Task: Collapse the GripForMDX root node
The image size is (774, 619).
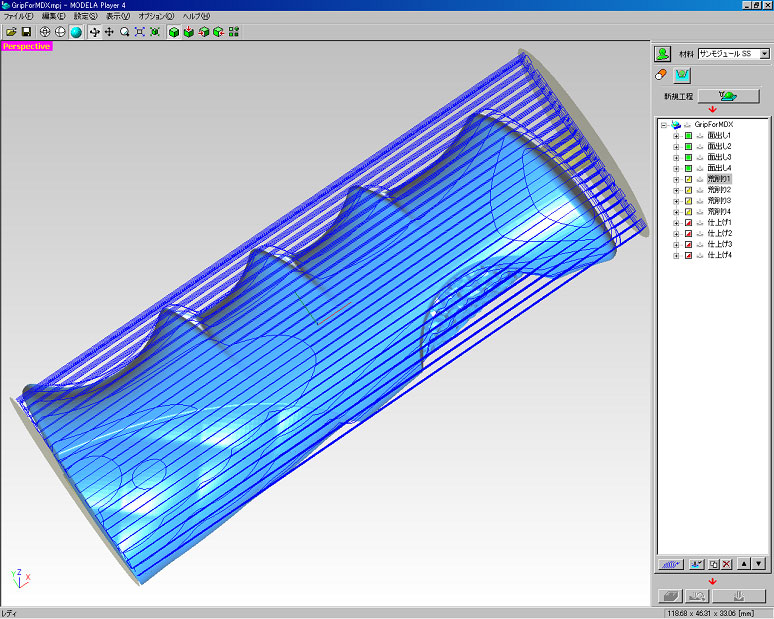Action: coord(664,124)
